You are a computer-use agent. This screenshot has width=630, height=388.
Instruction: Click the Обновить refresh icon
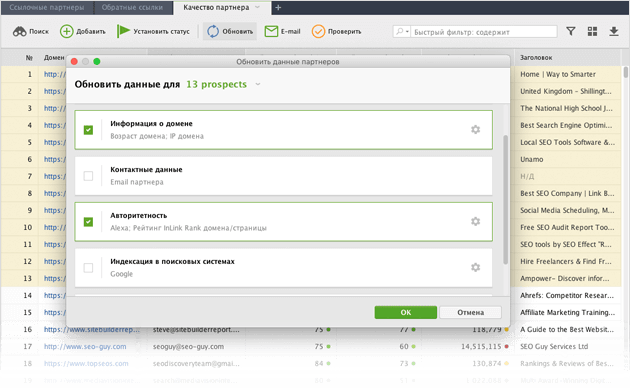click(x=213, y=31)
